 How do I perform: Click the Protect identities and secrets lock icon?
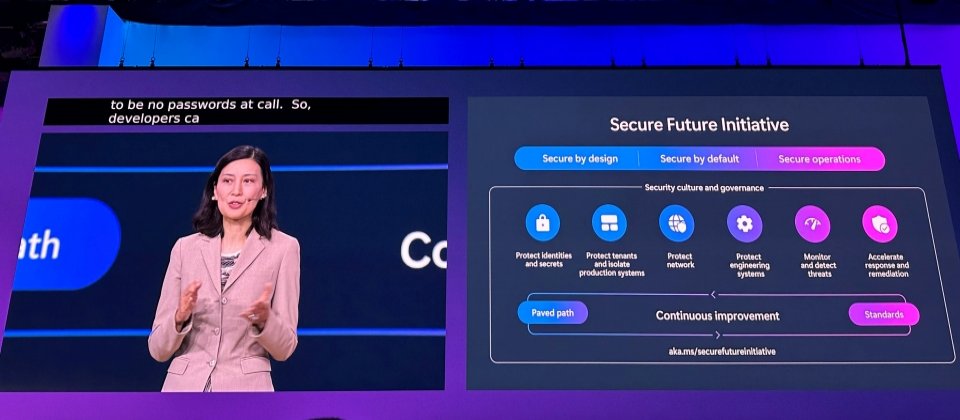542,223
